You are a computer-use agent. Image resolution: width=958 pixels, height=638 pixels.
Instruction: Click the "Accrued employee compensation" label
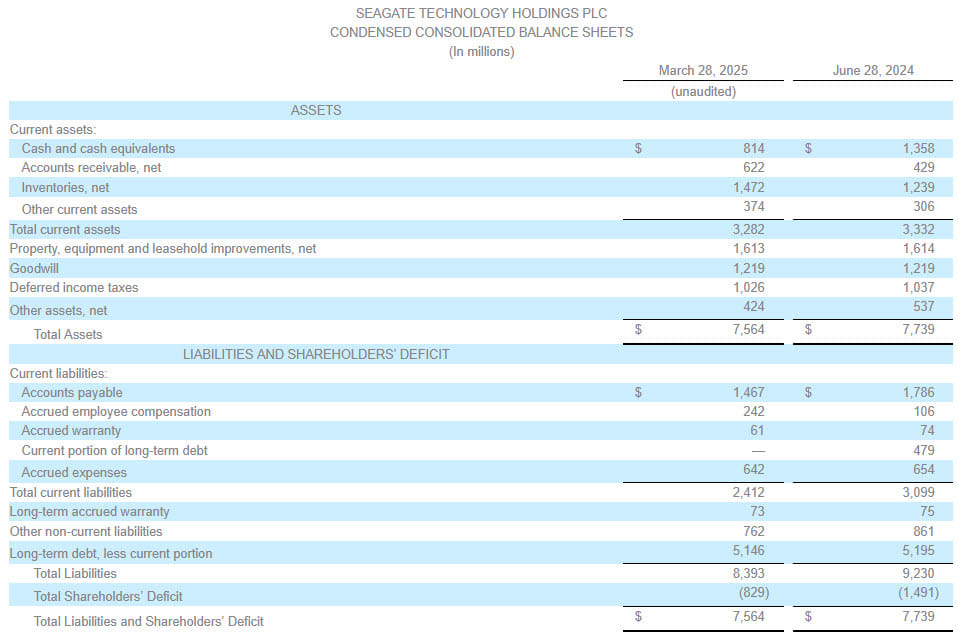[116, 412]
